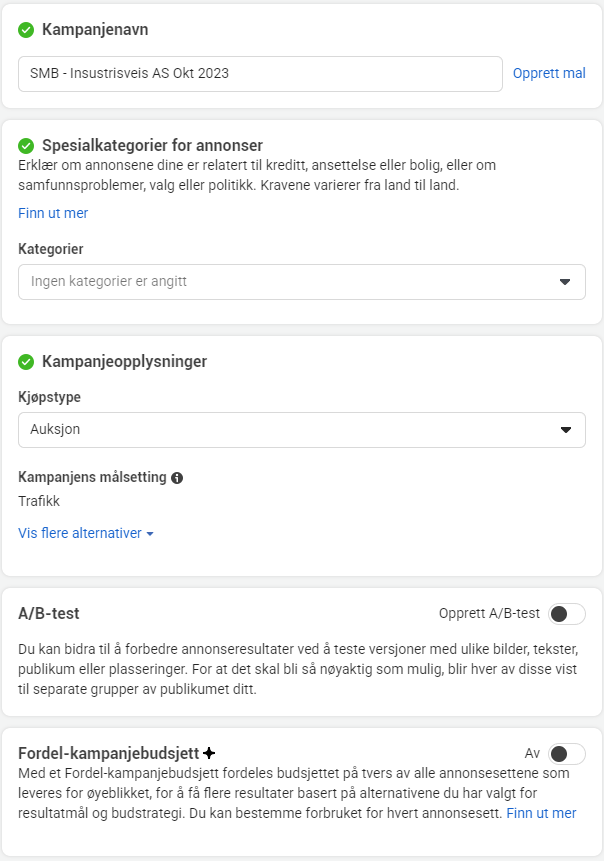Click the dropdown arrow in the Kategorier field
The image size is (604, 861).
click(565, 282)
